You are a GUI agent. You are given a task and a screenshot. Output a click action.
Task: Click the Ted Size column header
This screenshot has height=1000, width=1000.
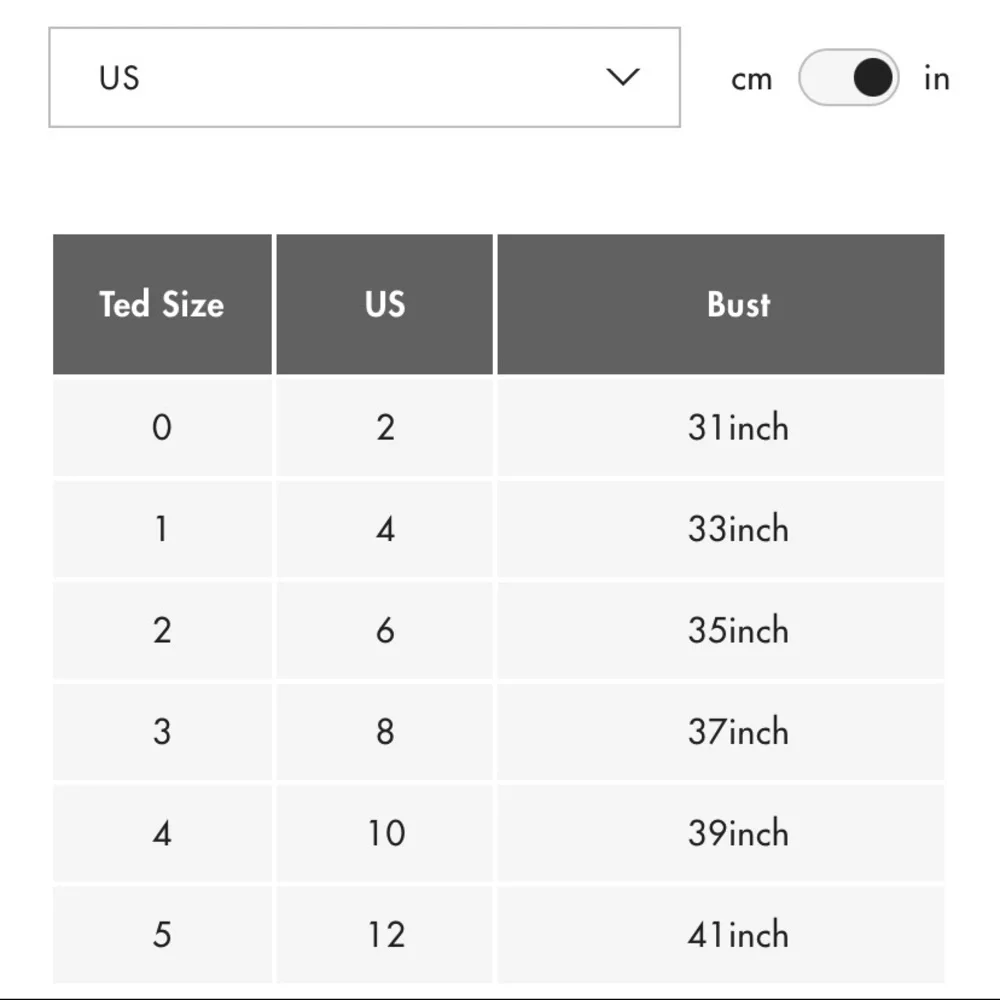coord(162,304)
